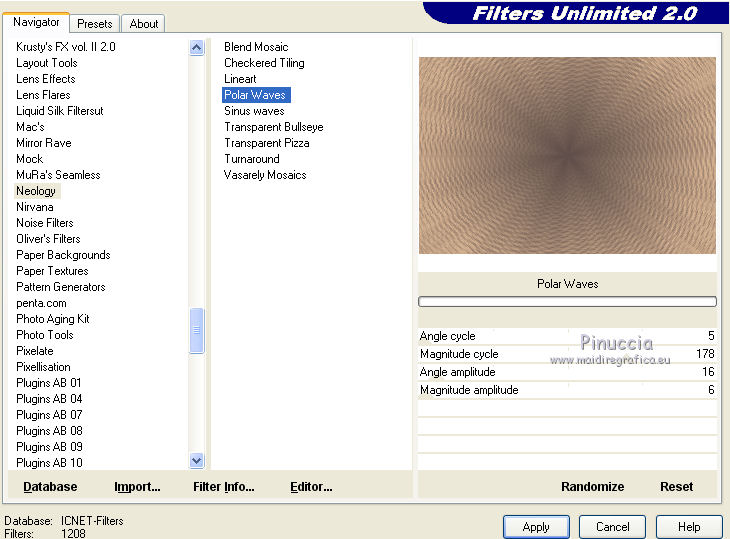Randomize the filter settings

pos(592,486)
